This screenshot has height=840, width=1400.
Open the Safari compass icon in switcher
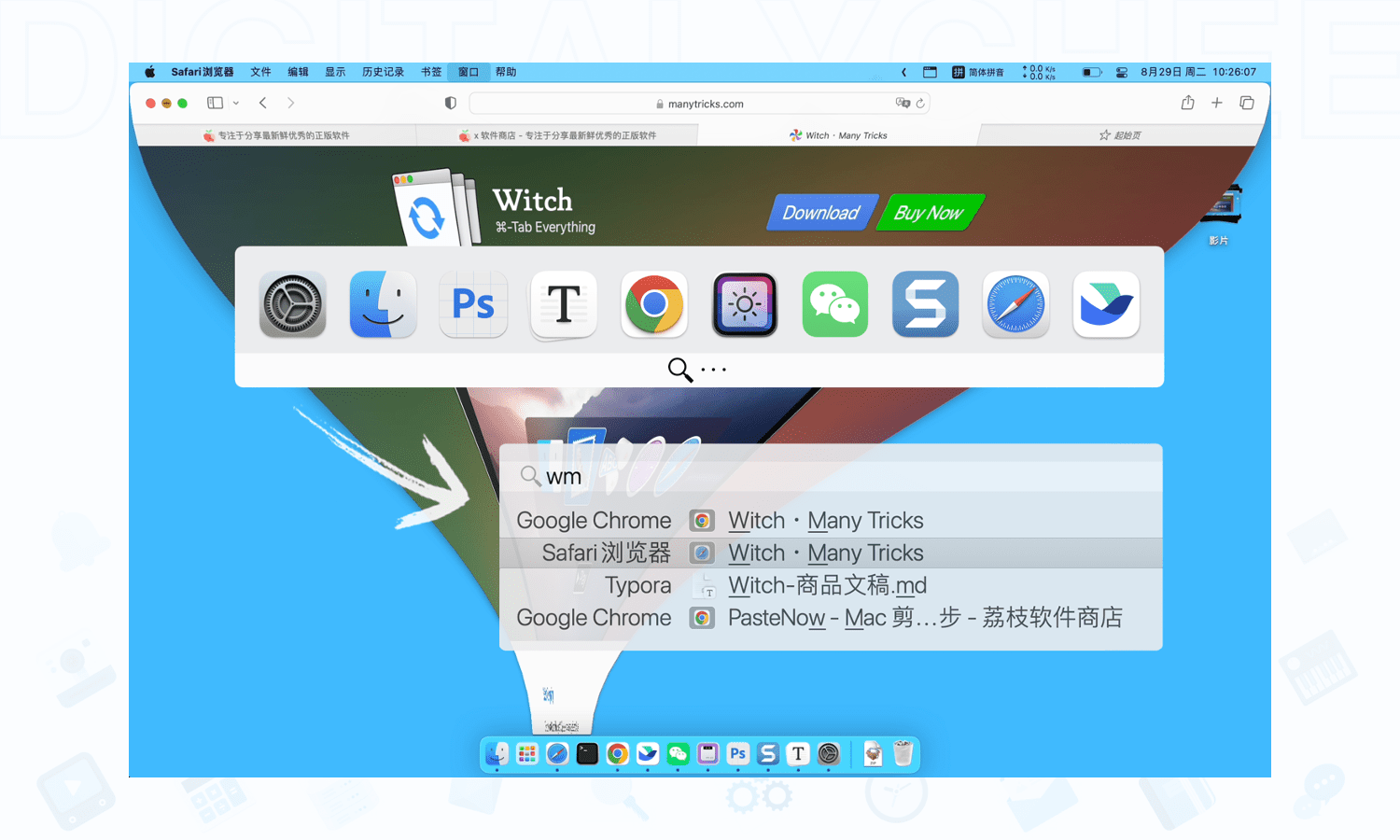pos(1015,304)
